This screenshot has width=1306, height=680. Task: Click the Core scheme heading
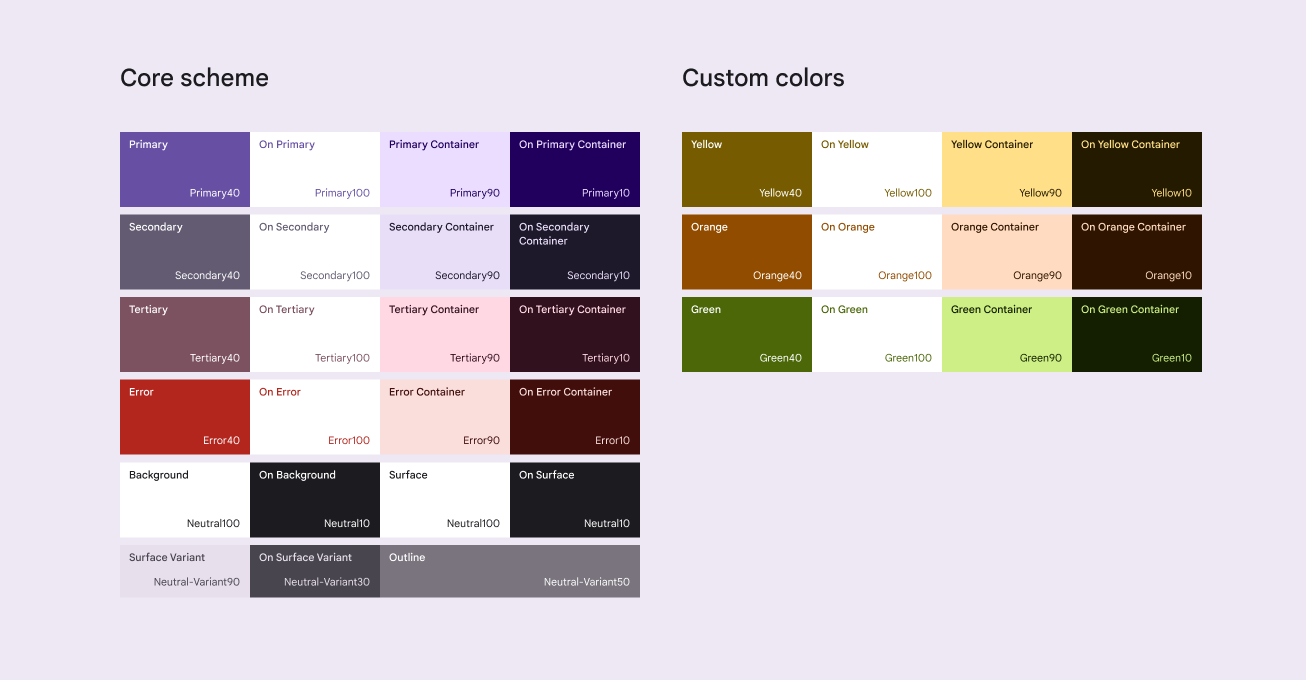tap(194, 78)
